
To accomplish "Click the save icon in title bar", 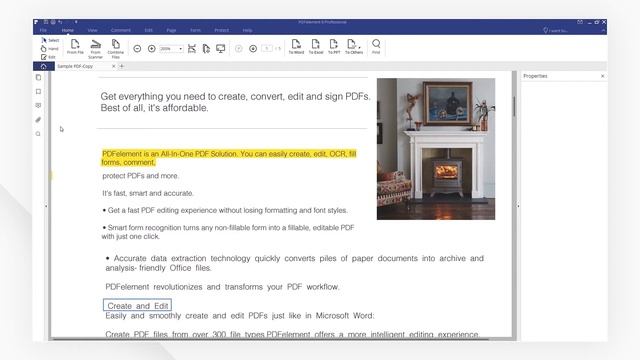I will tap(46, 22).
